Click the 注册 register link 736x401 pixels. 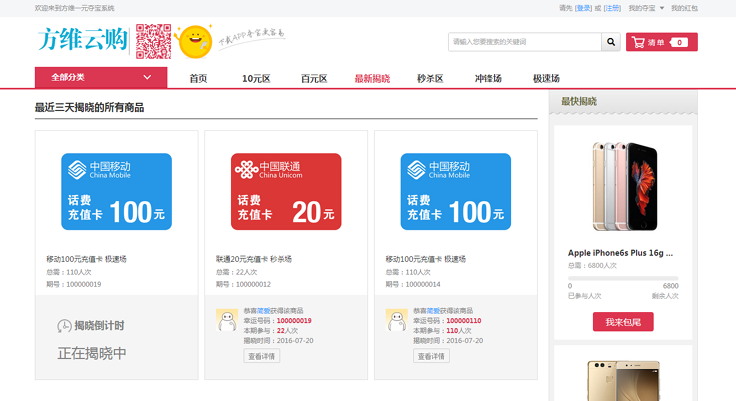click(612, 8)
